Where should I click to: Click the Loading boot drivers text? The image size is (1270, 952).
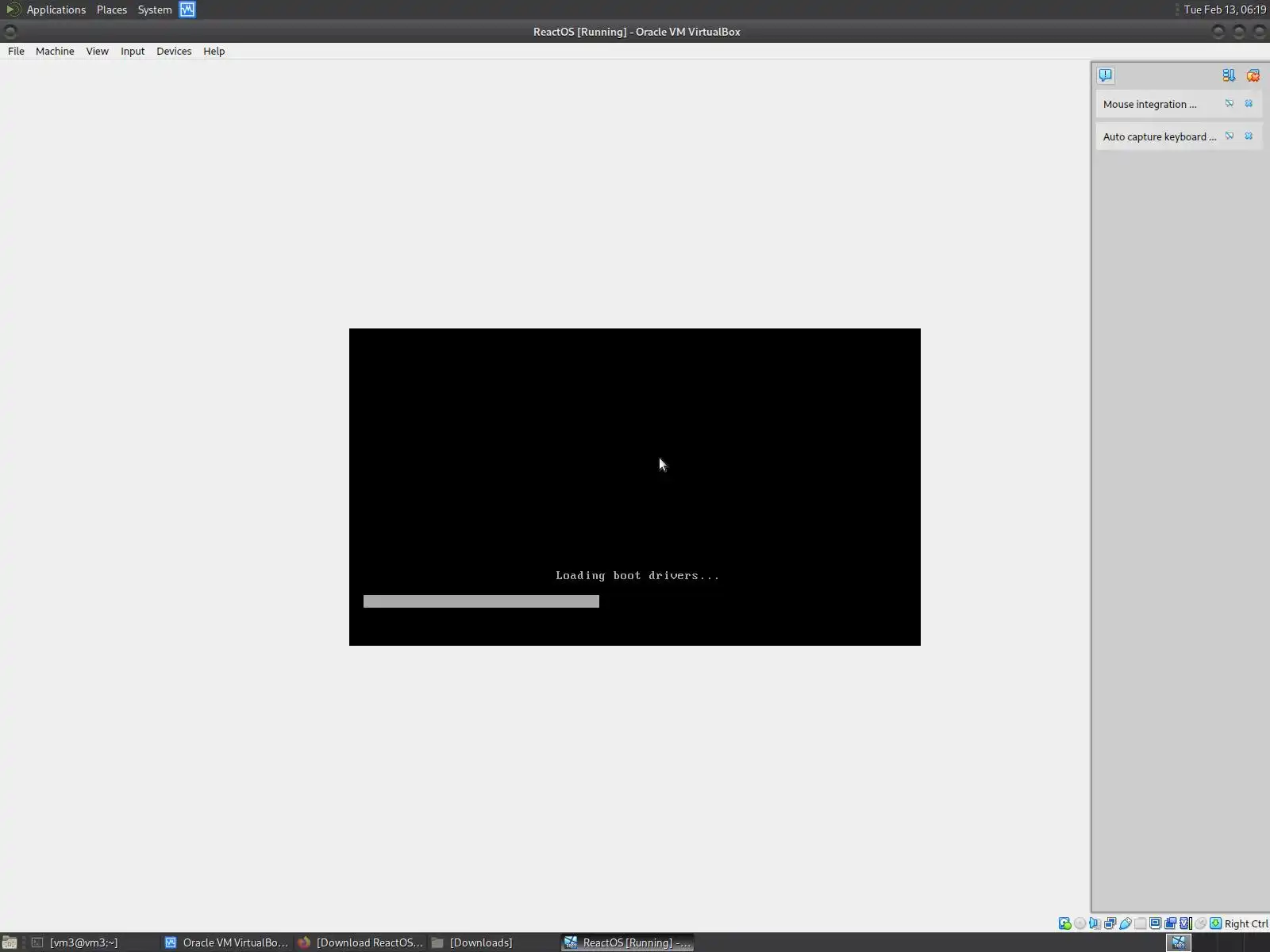tap(637, 575)
